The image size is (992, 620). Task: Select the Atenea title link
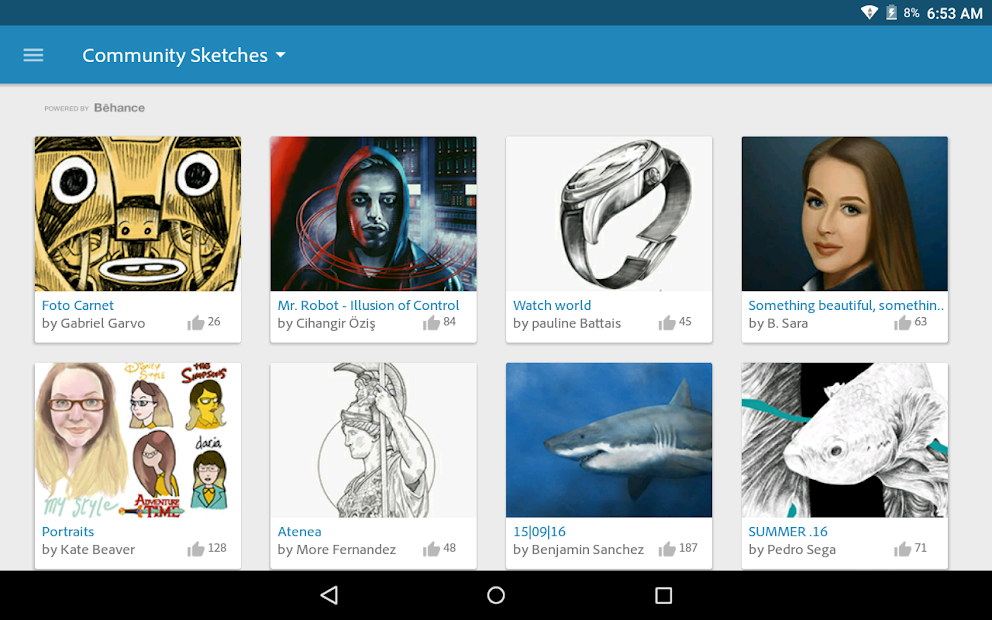(299, 531)
